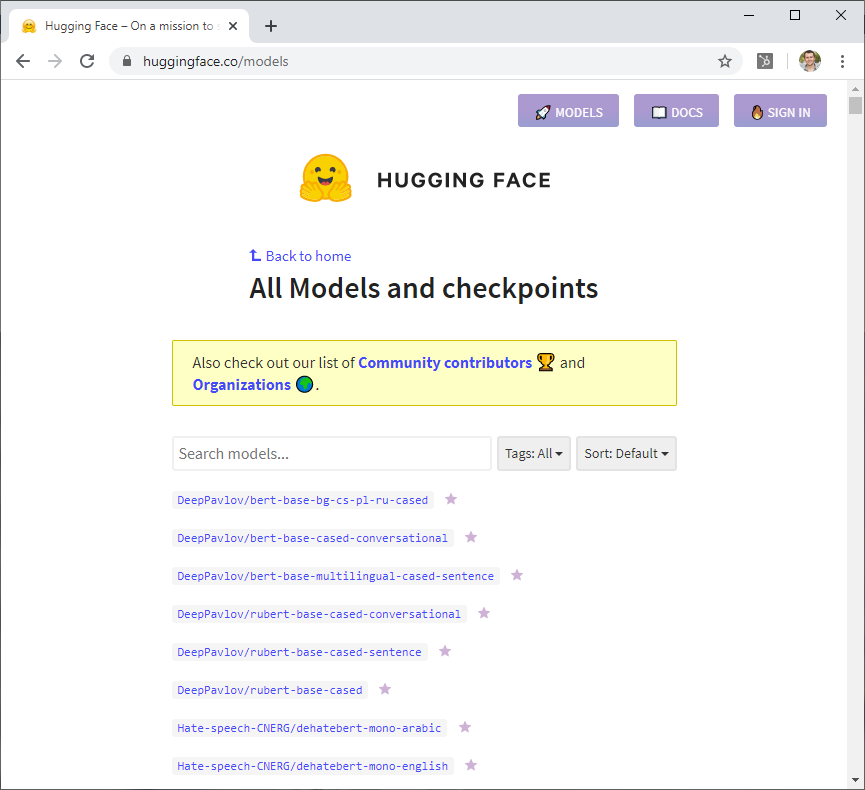Star DeepPavlov/rubert-base-cased-sentence model

[445, 652]
